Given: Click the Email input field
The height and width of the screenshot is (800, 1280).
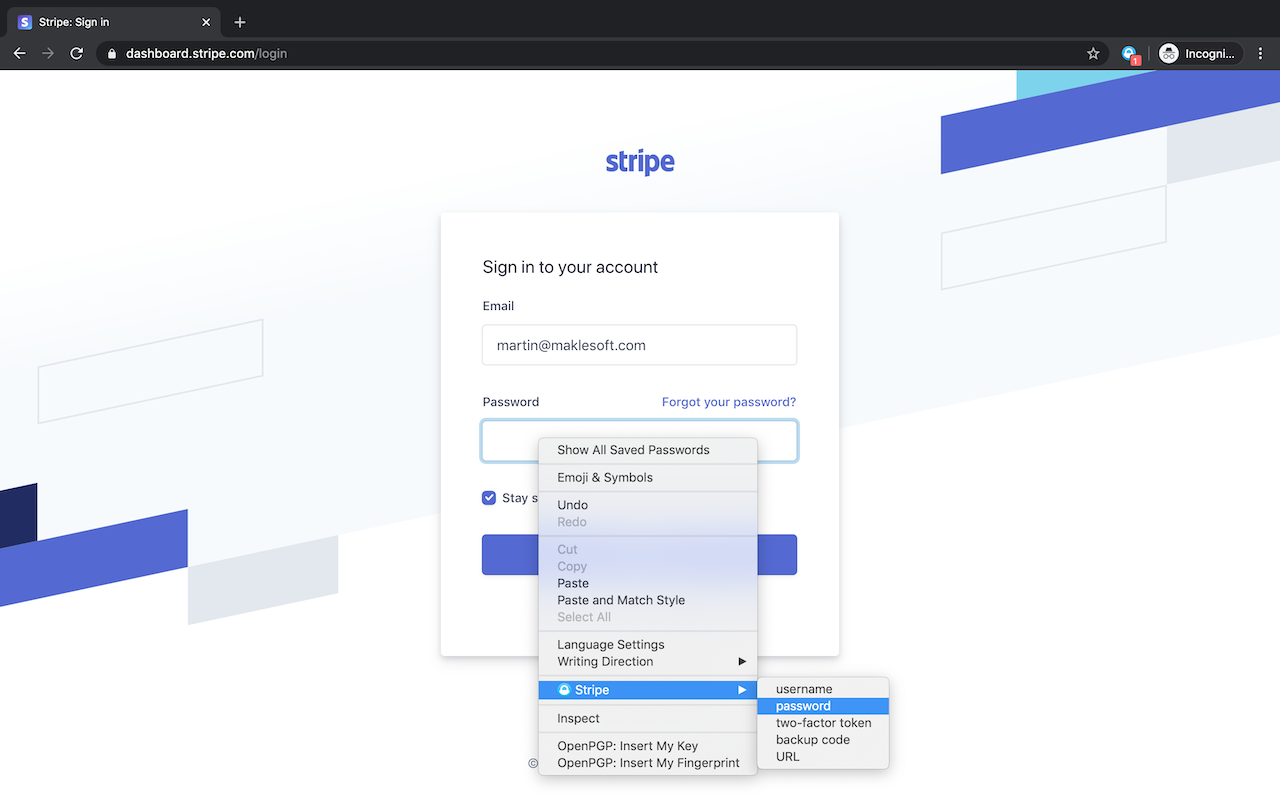Looking at the screenshot, I should click(639, 345).
